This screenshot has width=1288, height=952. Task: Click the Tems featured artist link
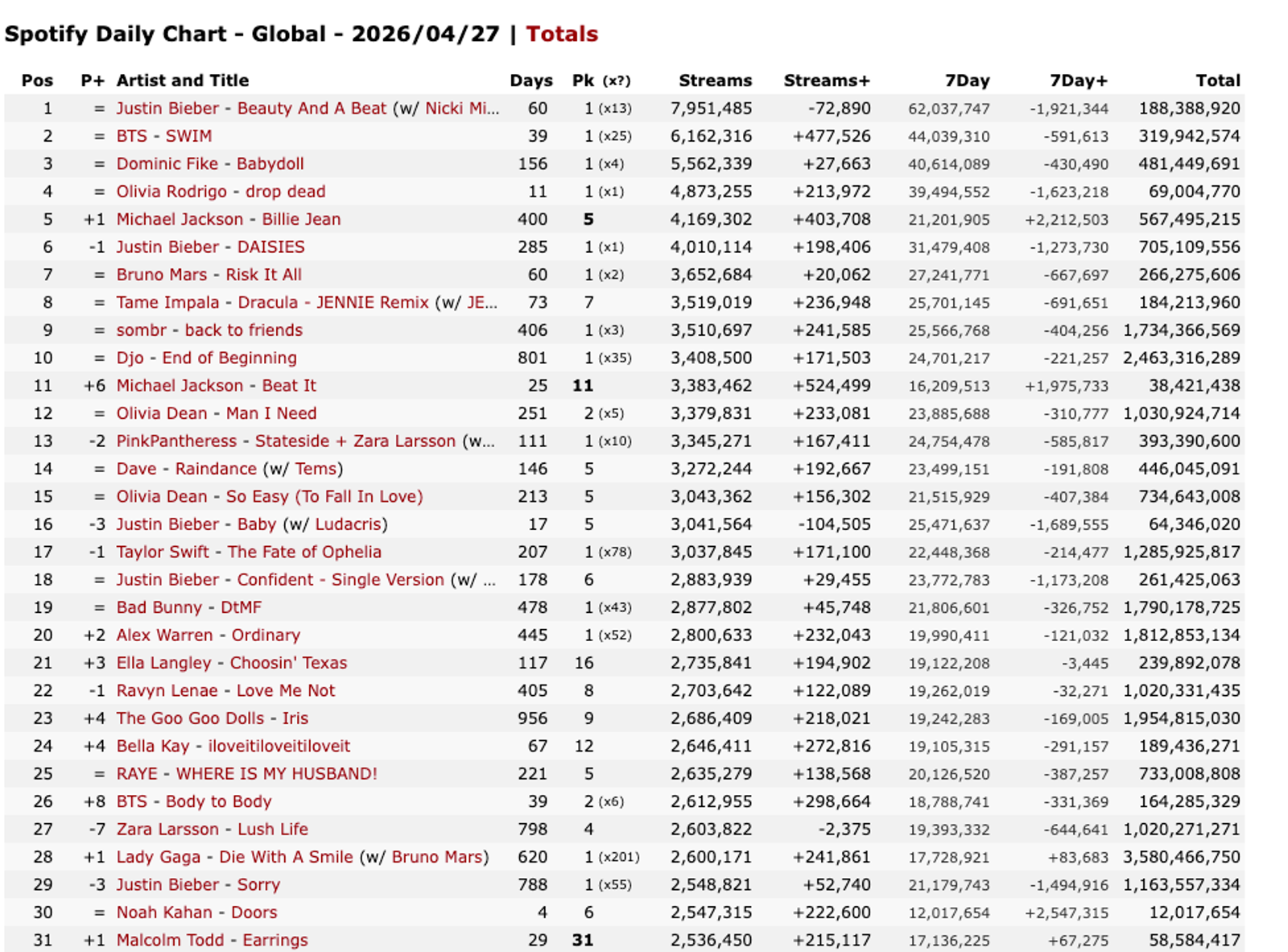316,469
